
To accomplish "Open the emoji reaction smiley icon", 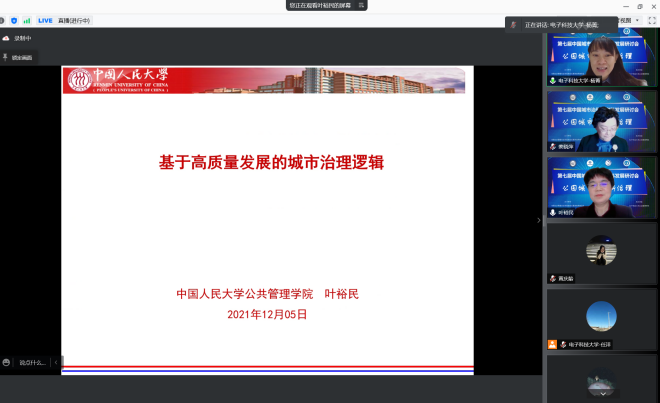I will pos(6,362).
